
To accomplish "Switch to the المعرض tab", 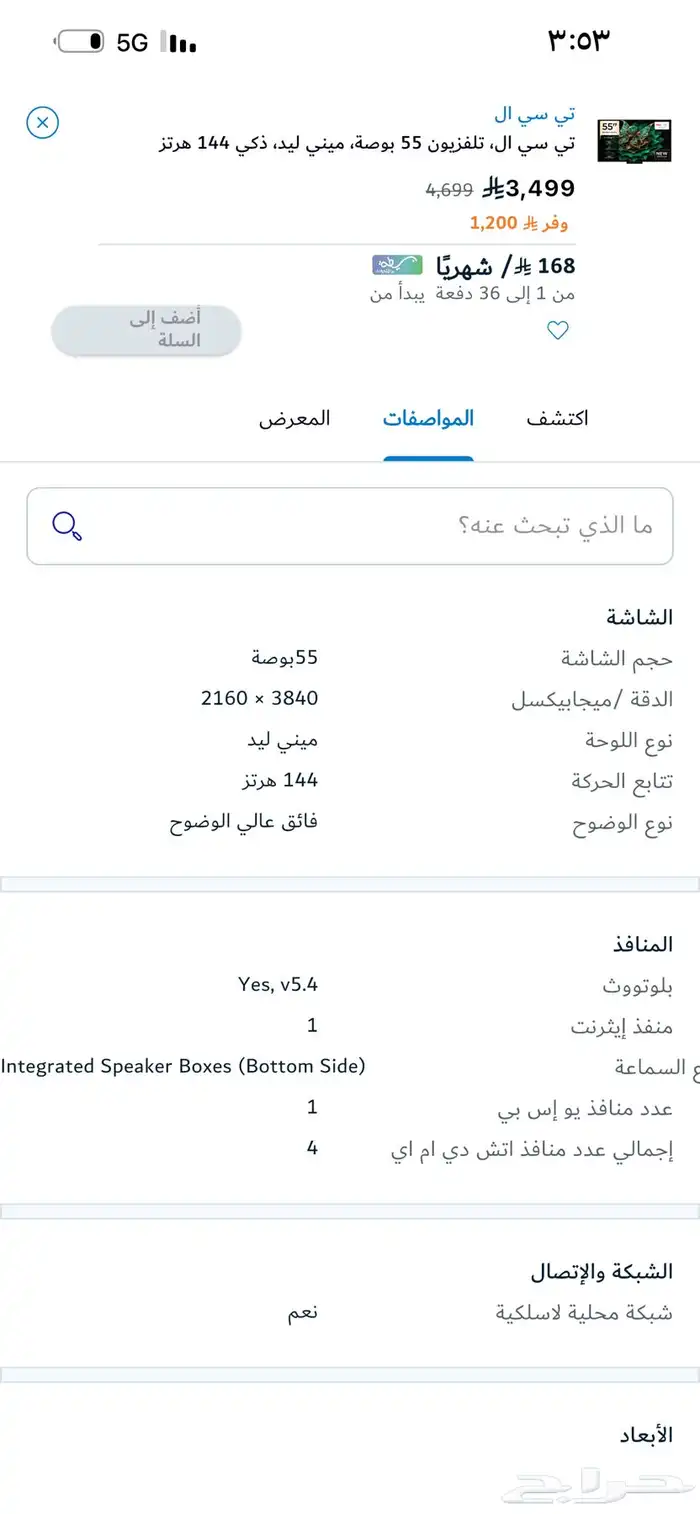I will coord(295,418).
